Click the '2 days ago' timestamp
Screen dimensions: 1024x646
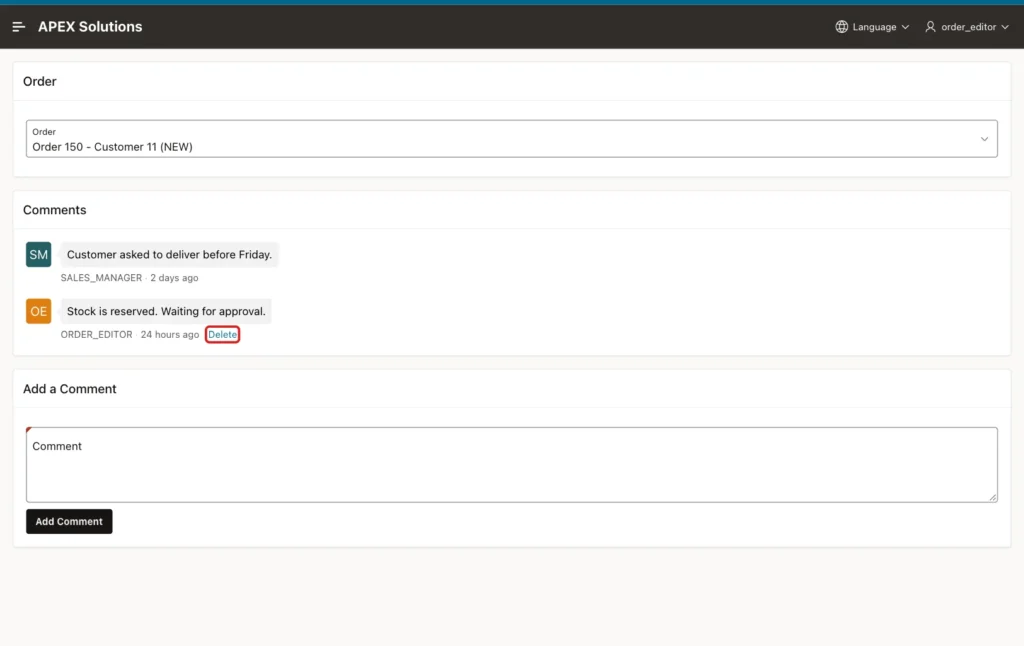174,278
